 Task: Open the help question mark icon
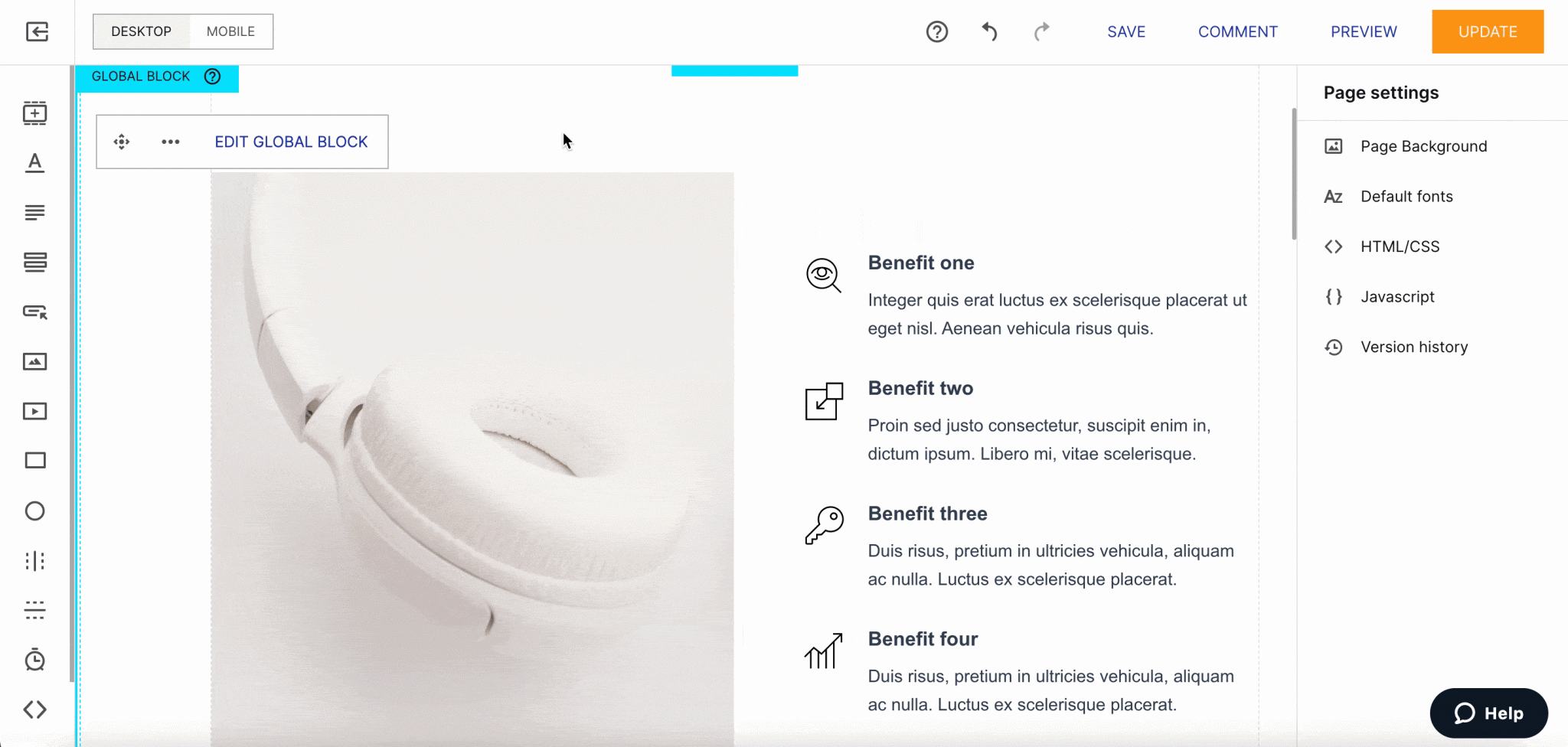coord(937,31)
